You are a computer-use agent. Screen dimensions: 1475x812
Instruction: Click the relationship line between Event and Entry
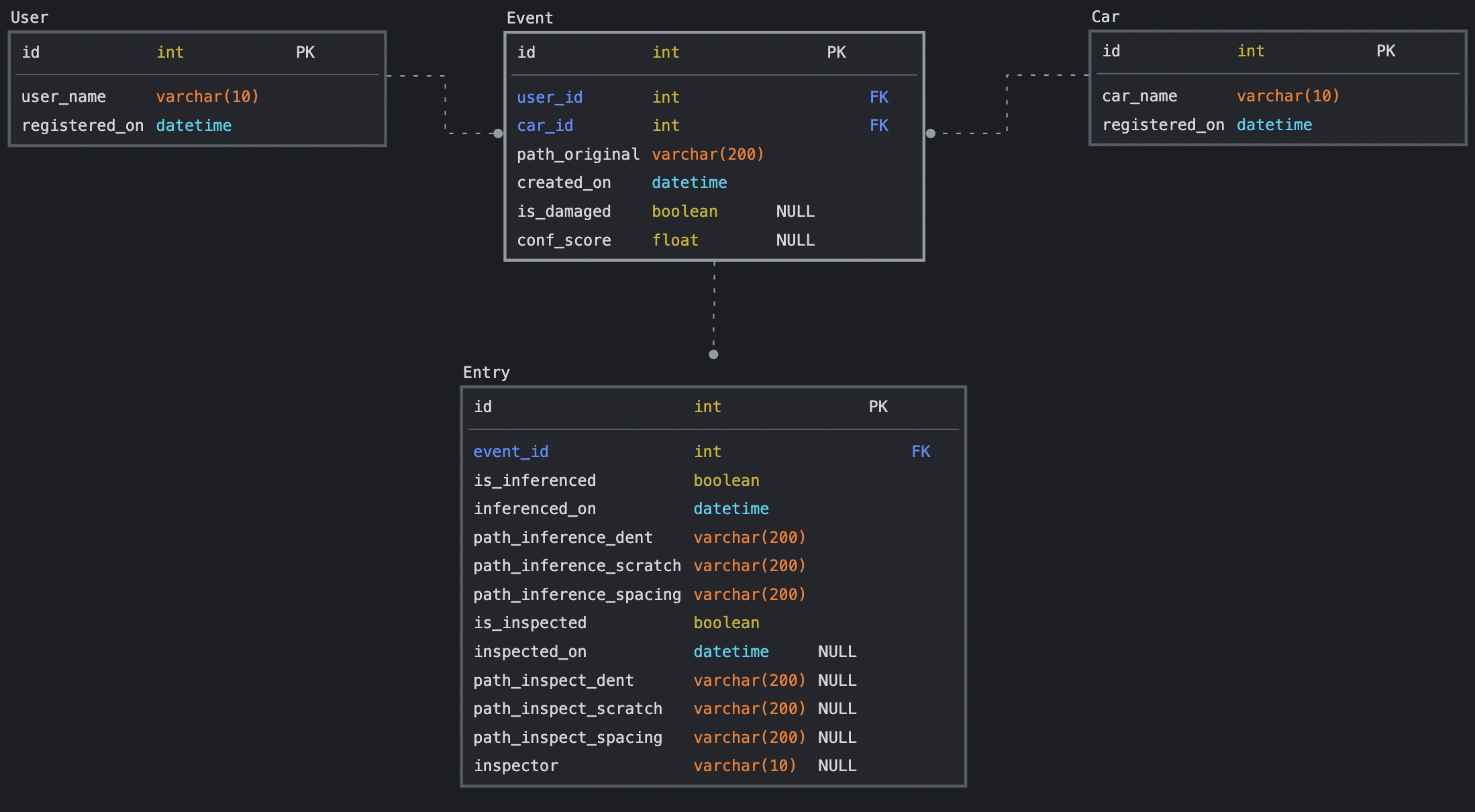(713, 309)
